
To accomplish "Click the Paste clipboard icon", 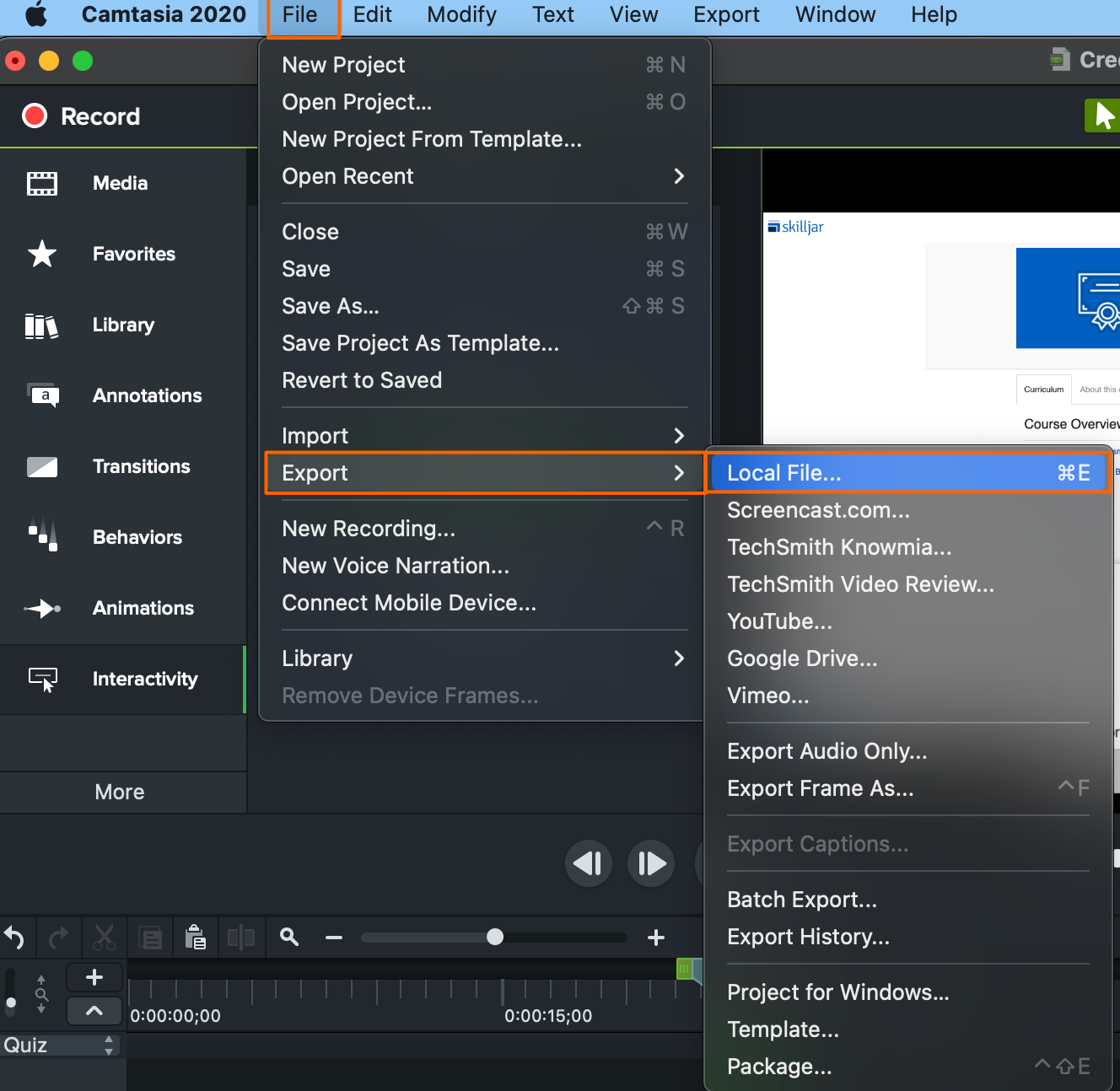I will click(x=196, y=937).
